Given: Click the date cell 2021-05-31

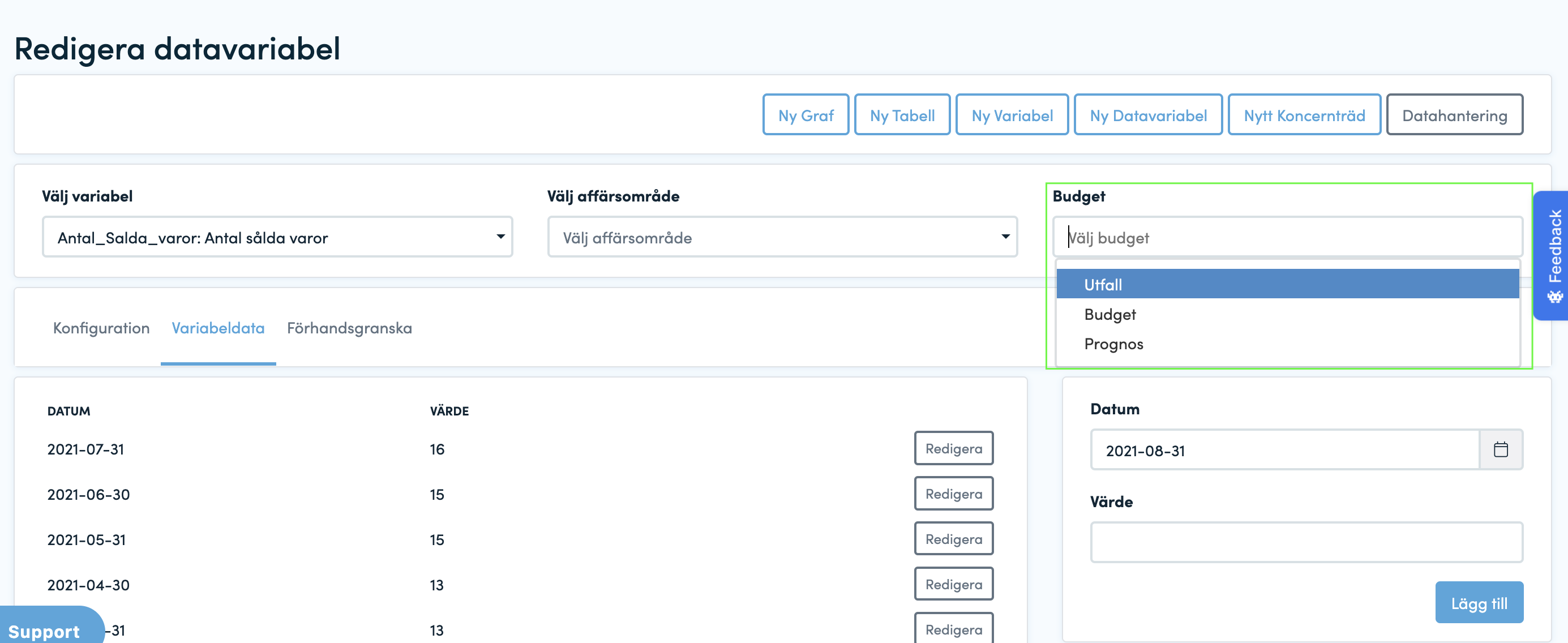Looking at the screenshot, I should (87, 539).
